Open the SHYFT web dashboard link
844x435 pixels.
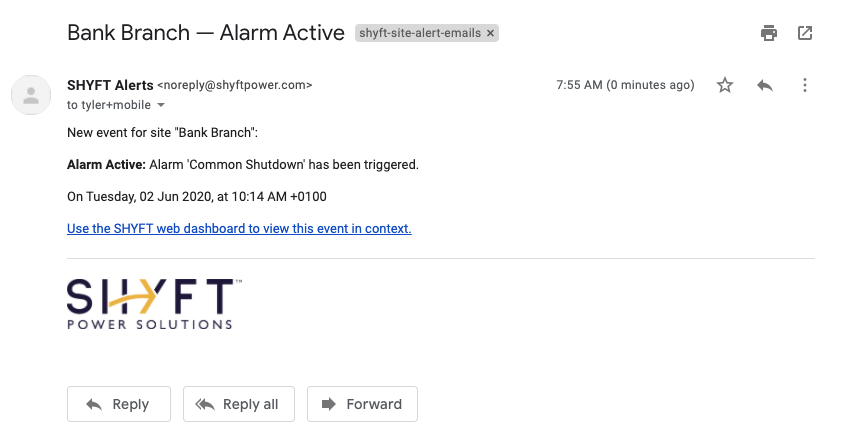click(x=239, y=228)
